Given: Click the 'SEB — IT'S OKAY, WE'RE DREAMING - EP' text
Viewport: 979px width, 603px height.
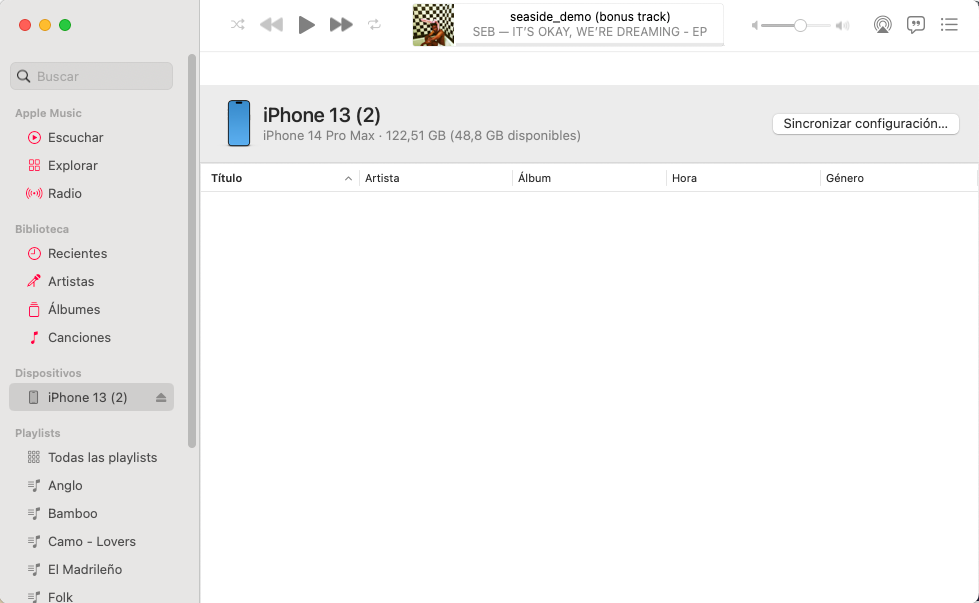Looking at the screenshot, I should coord(590,32).
